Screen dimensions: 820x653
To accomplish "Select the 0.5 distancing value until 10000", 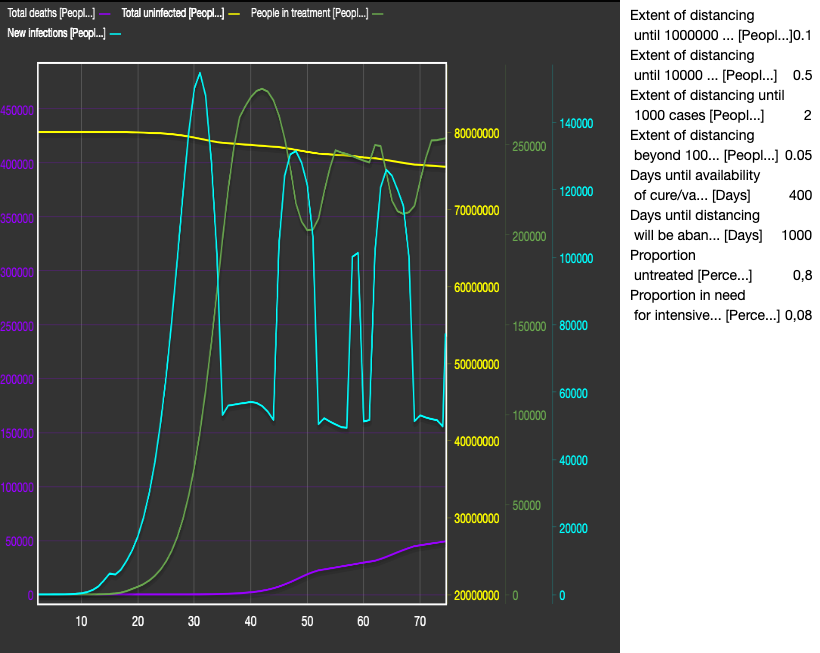I will tap(802, 75).
